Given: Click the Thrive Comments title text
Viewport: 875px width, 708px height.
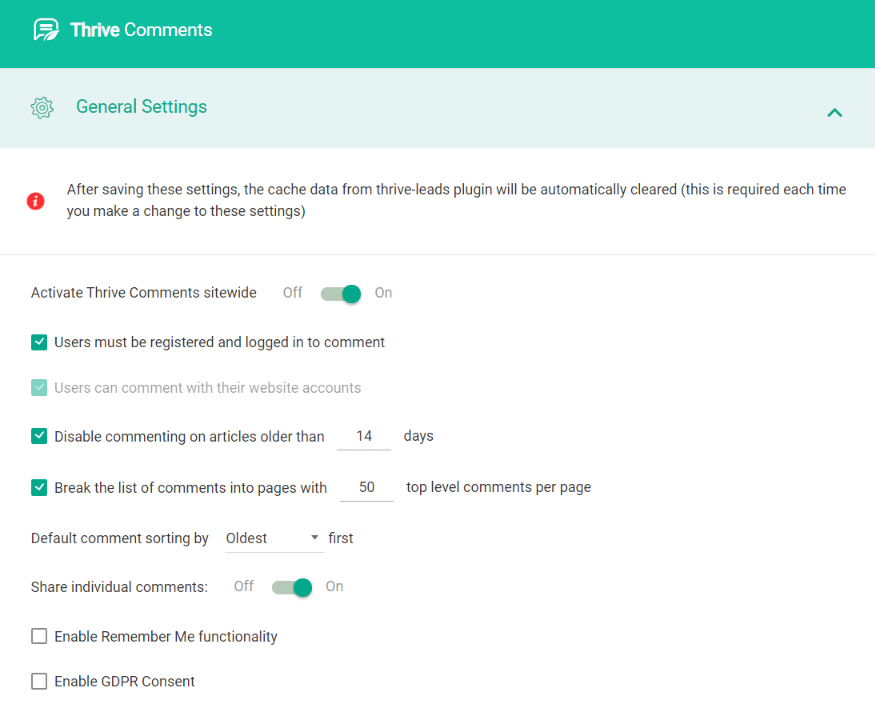Looking at the screenshot, I should click(x=141, y=30).
